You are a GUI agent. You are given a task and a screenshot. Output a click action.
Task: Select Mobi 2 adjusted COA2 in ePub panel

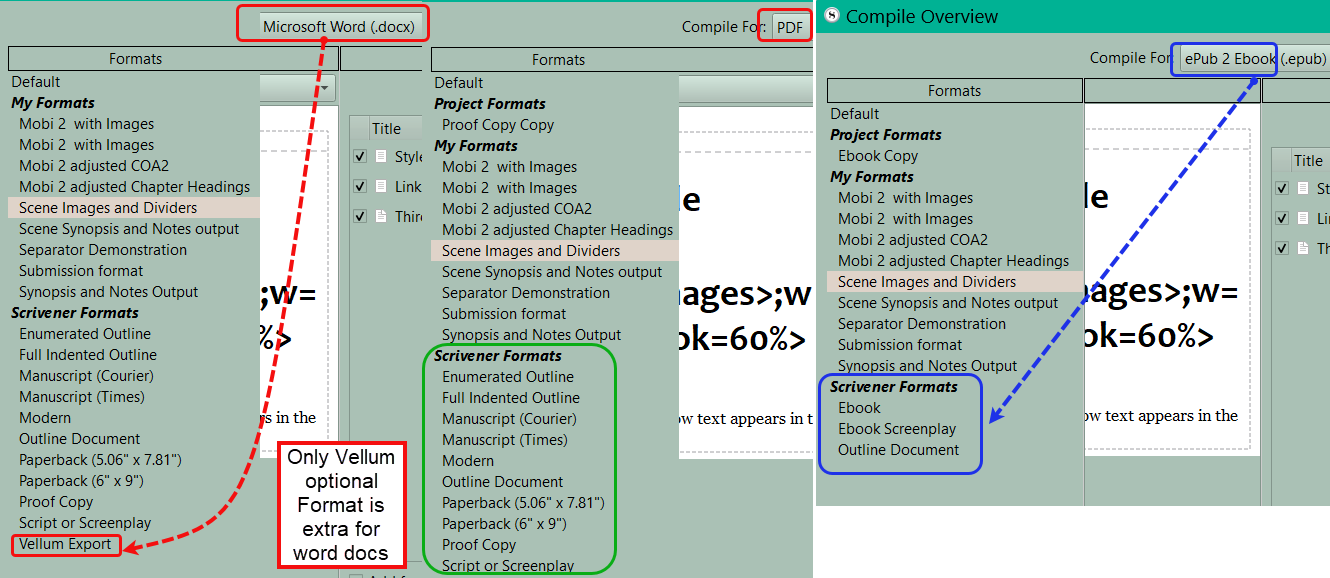(x=913, y=240)
